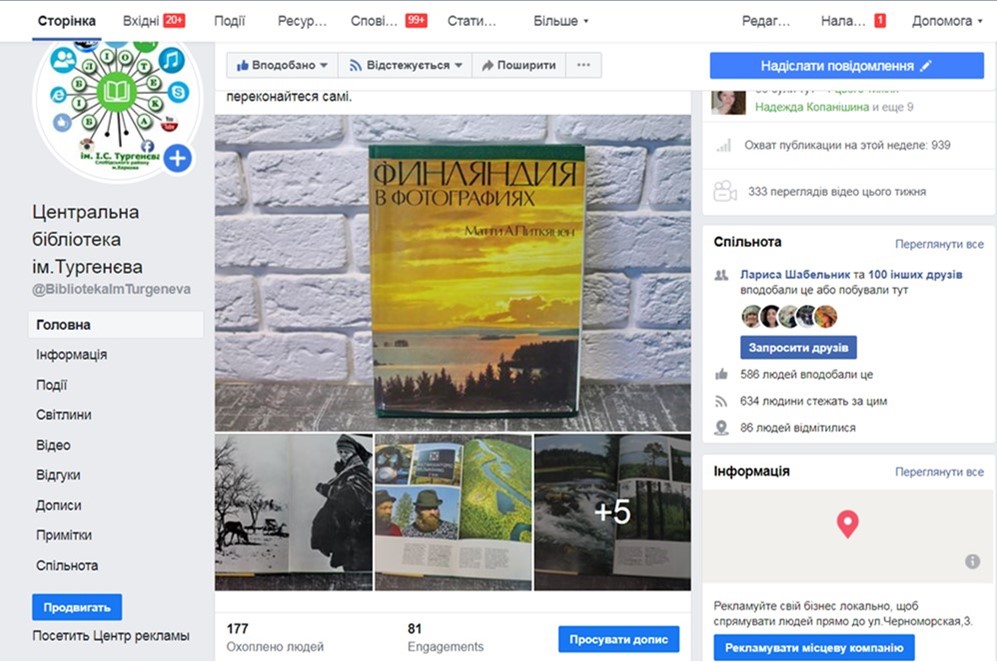997x662 pixels.
Task: Open the Стати… tab
Action: pyautogui.click(x=472, y=21)
